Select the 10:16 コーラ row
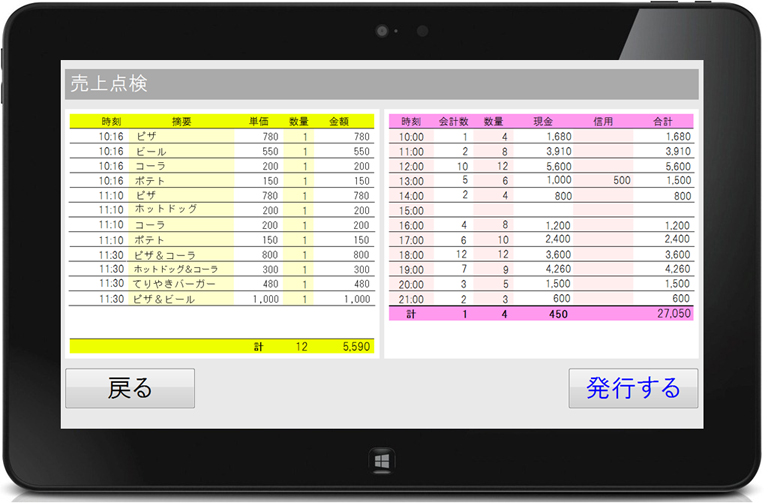The width and height of the screenshot is (768, 503). [222, 166]
